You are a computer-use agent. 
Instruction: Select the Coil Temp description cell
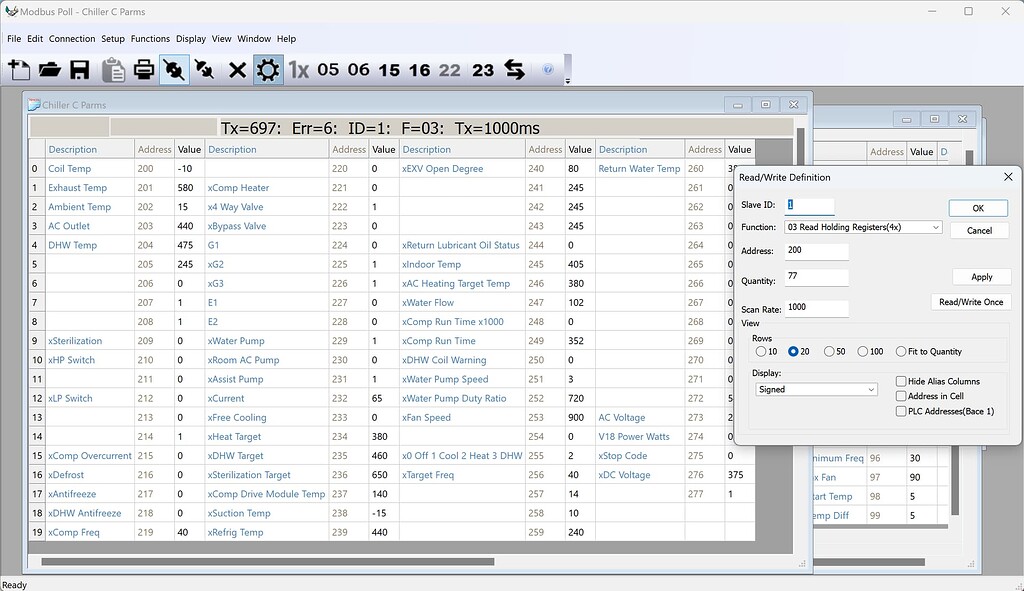click(89, 168)
